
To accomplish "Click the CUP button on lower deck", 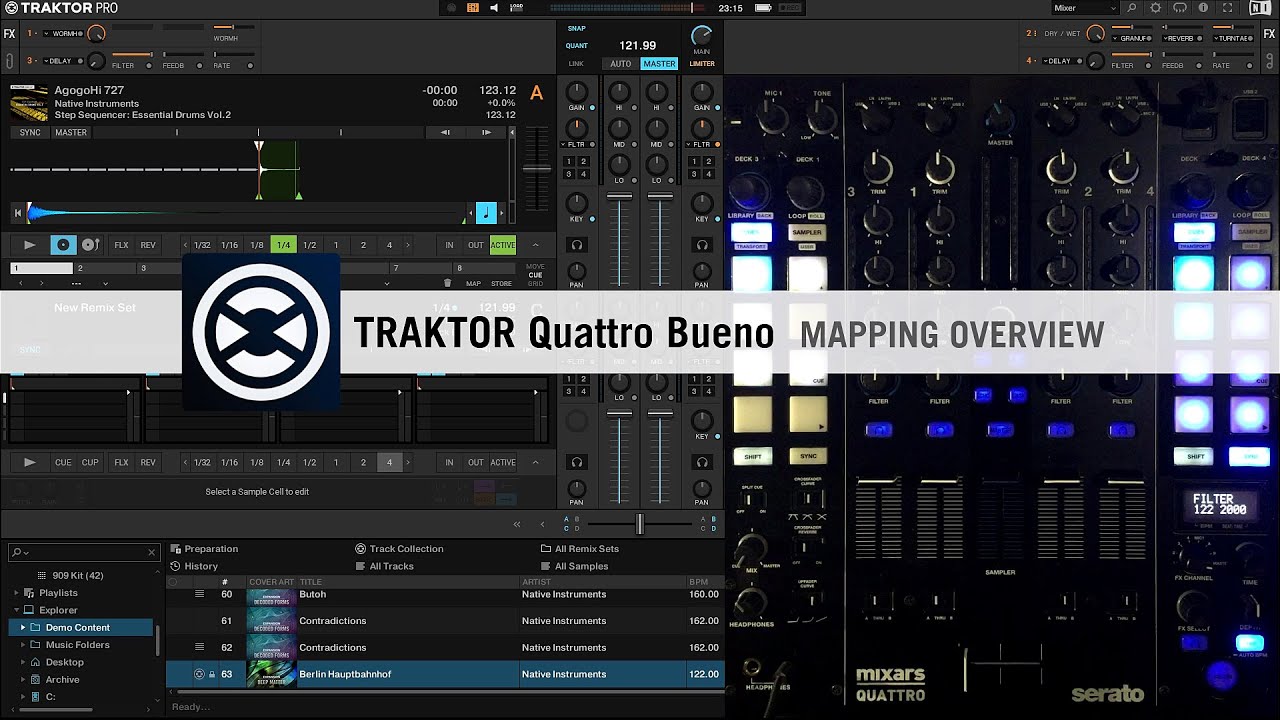I will (90, 462).
